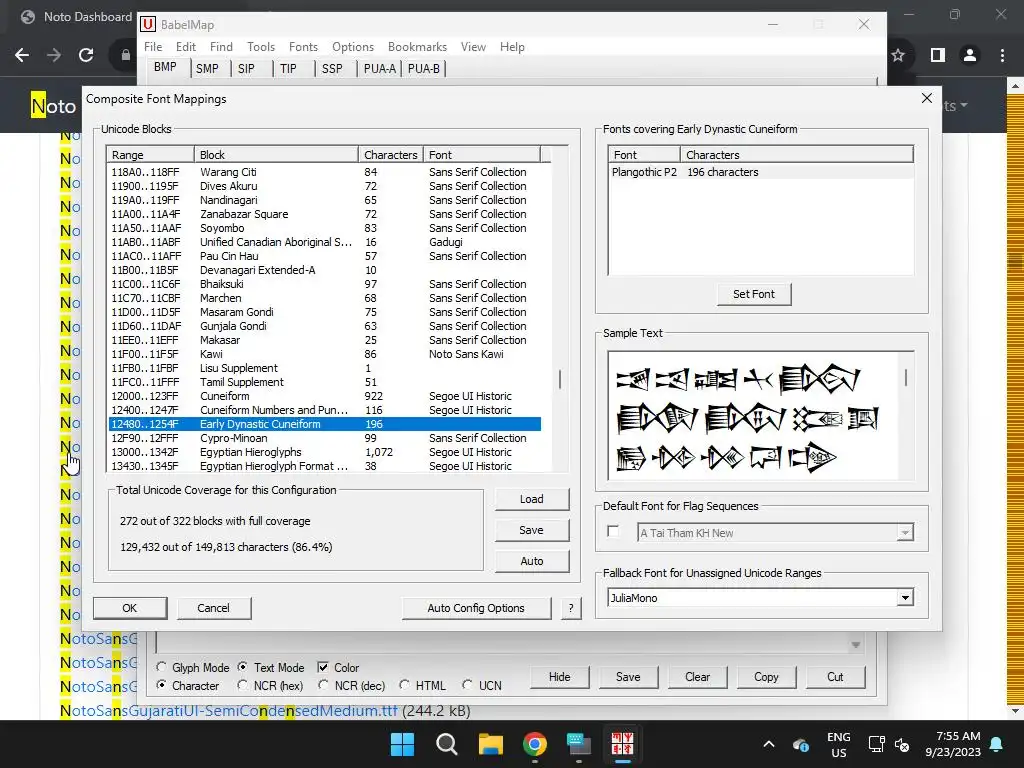Image resolution: width=1024 pixels, height=768 pixels.
Task: Select the Tamil Supplement block row
Action: 325,382
